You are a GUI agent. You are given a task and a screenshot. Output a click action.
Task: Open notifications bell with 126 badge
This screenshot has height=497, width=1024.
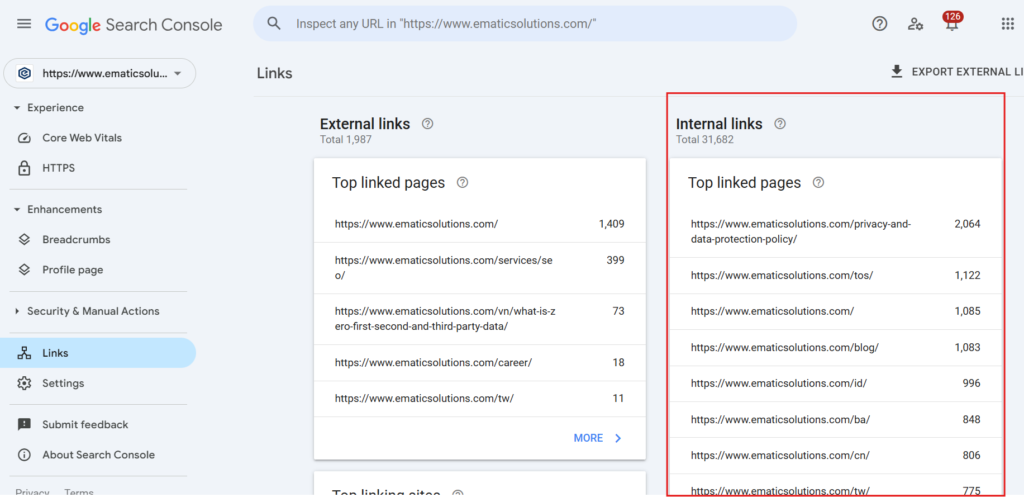[x=951, y=24]
